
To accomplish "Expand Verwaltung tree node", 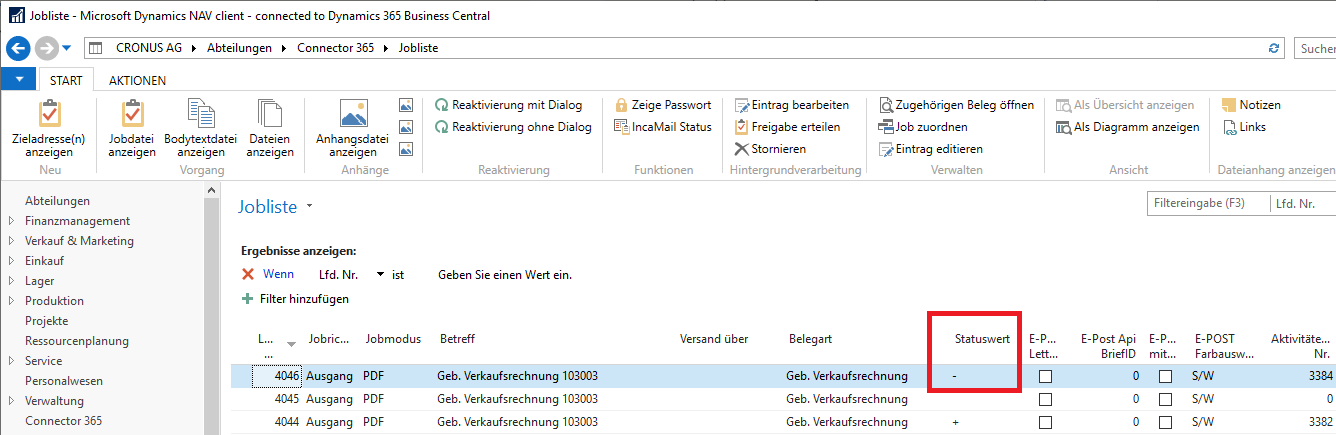I will (12, 401).
